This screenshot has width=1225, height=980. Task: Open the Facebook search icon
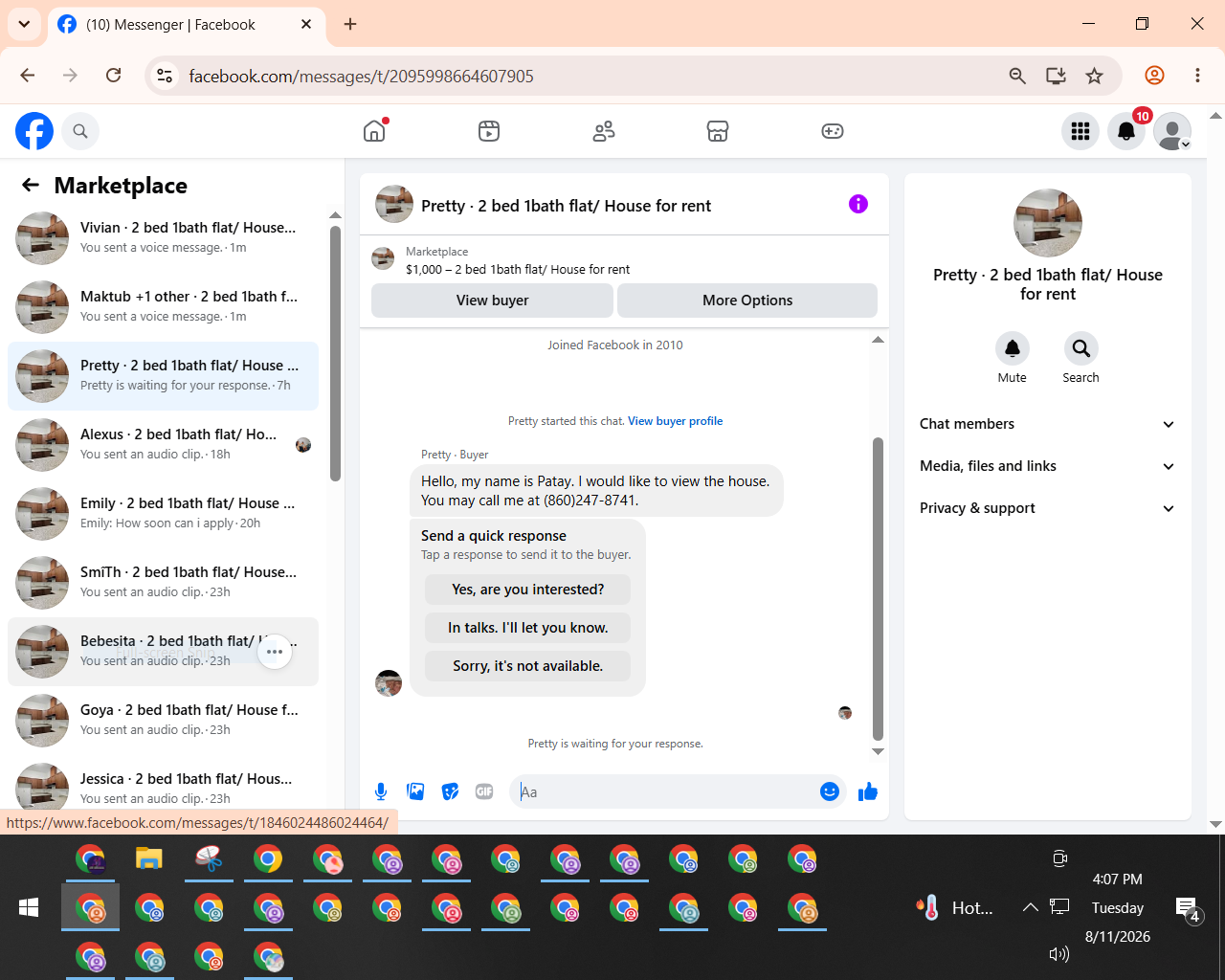(x=80, y=131)
